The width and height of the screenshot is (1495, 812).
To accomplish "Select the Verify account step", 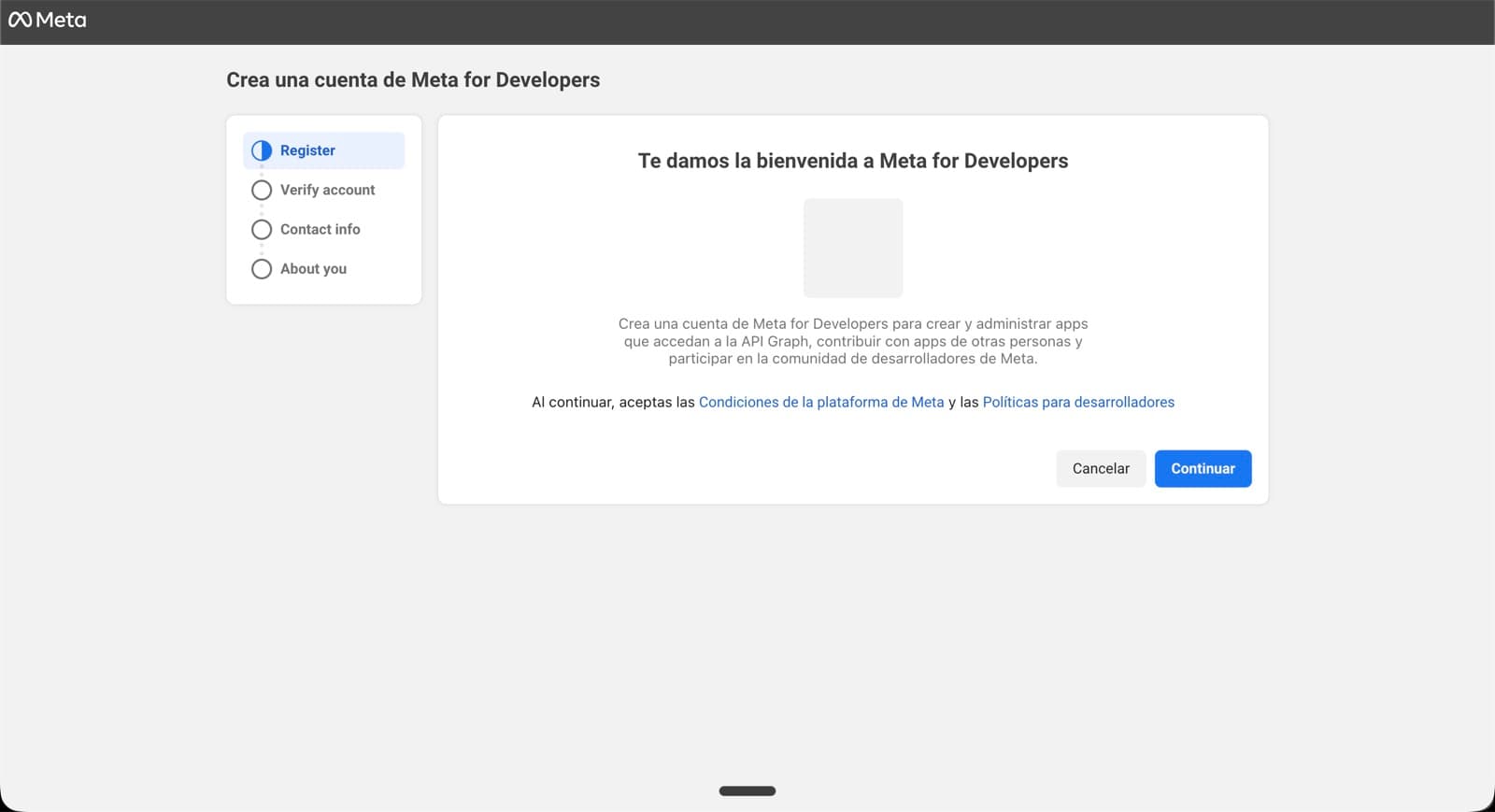I will (x=323, y=190).
